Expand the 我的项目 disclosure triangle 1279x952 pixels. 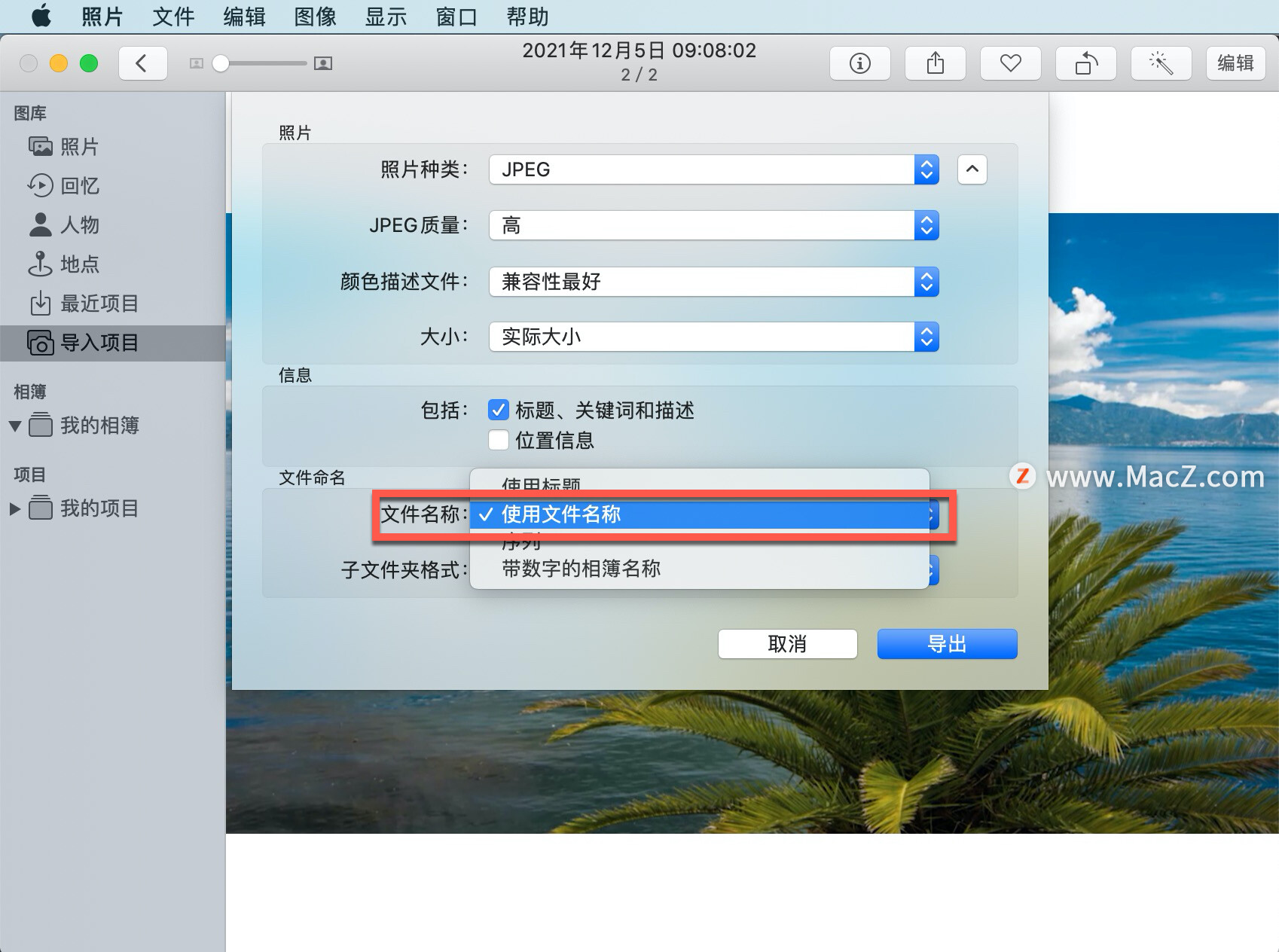pyautogui.click(x=14, y=508)
